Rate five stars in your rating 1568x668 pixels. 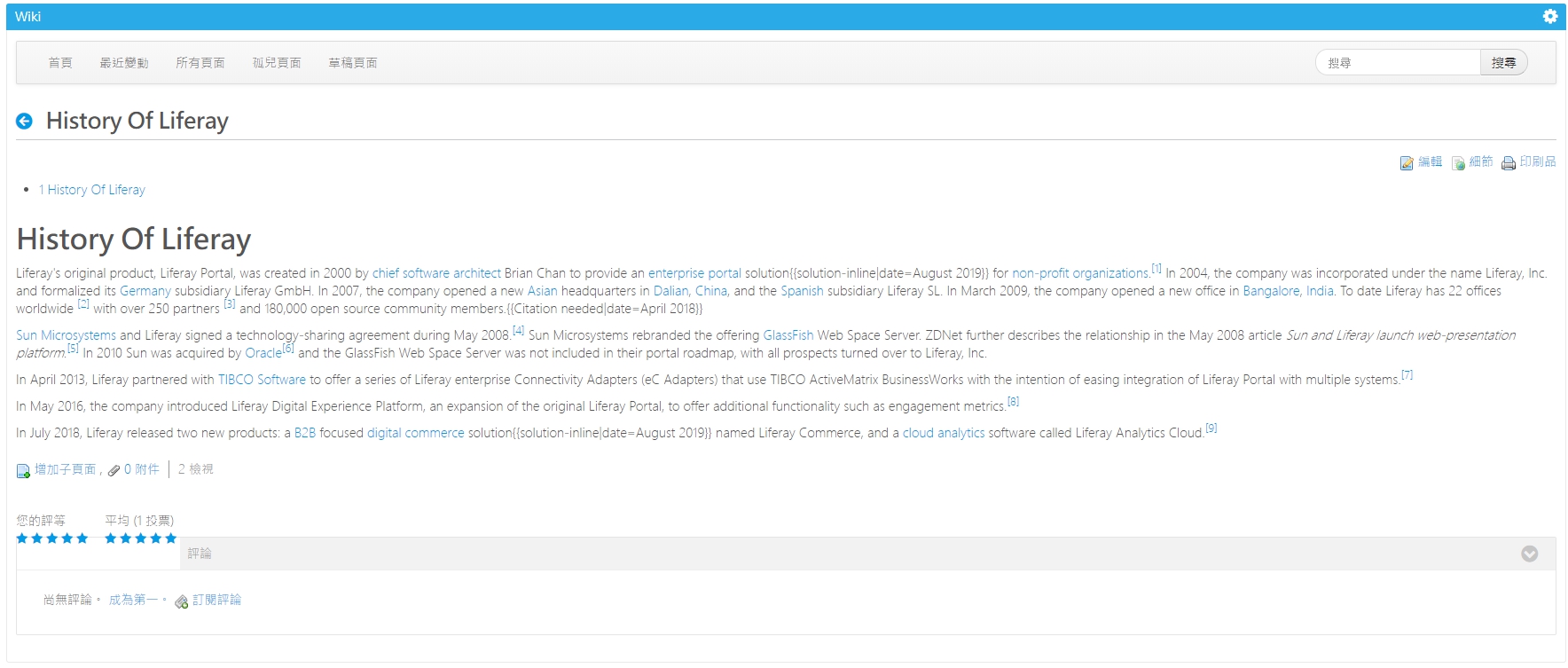(x=82, y=538)
